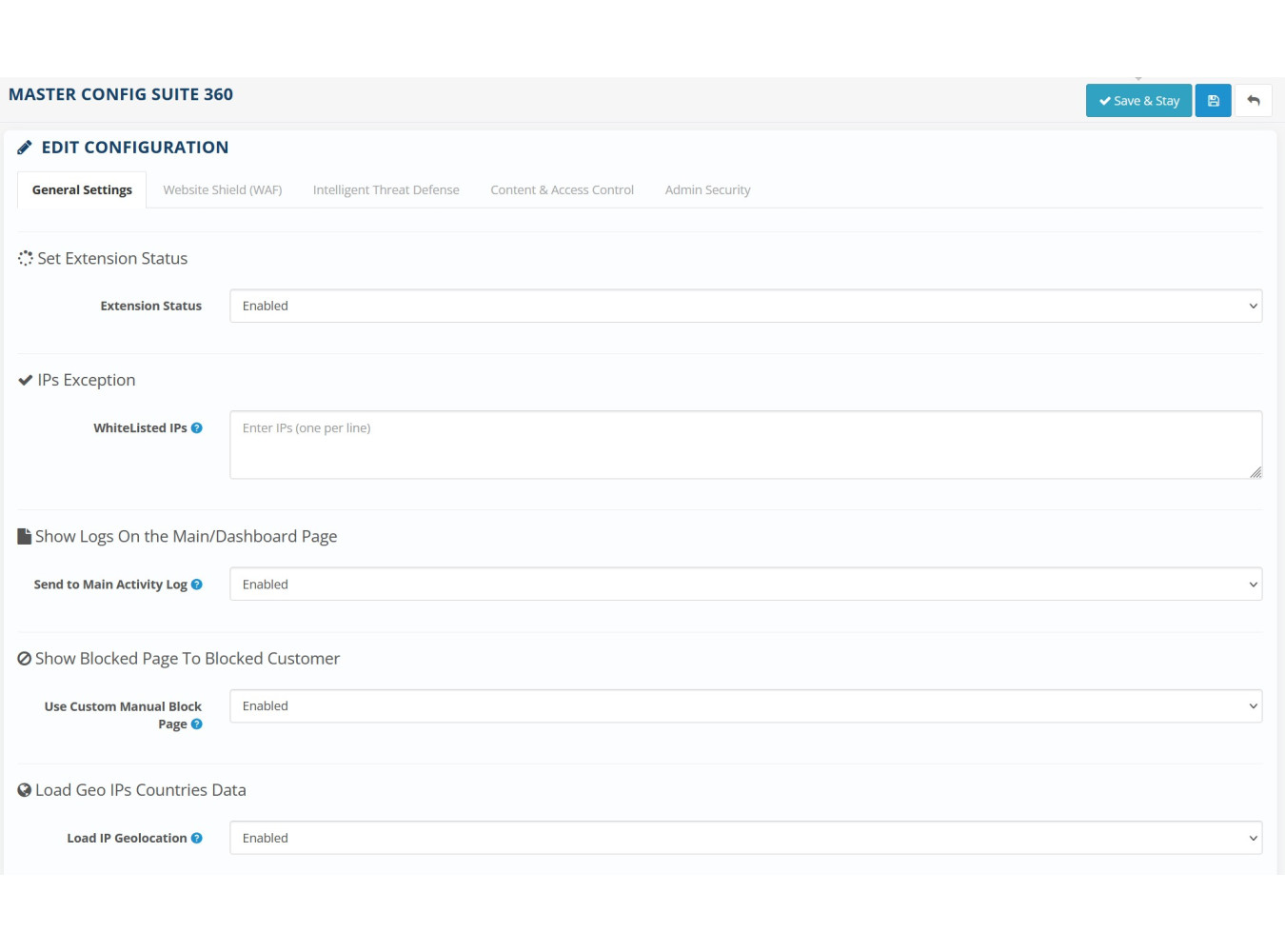Open Use Custom Manual Block Page dropdown
Image resolution: width=1285 pixels, height=952 pixels.
click(745, 706)
